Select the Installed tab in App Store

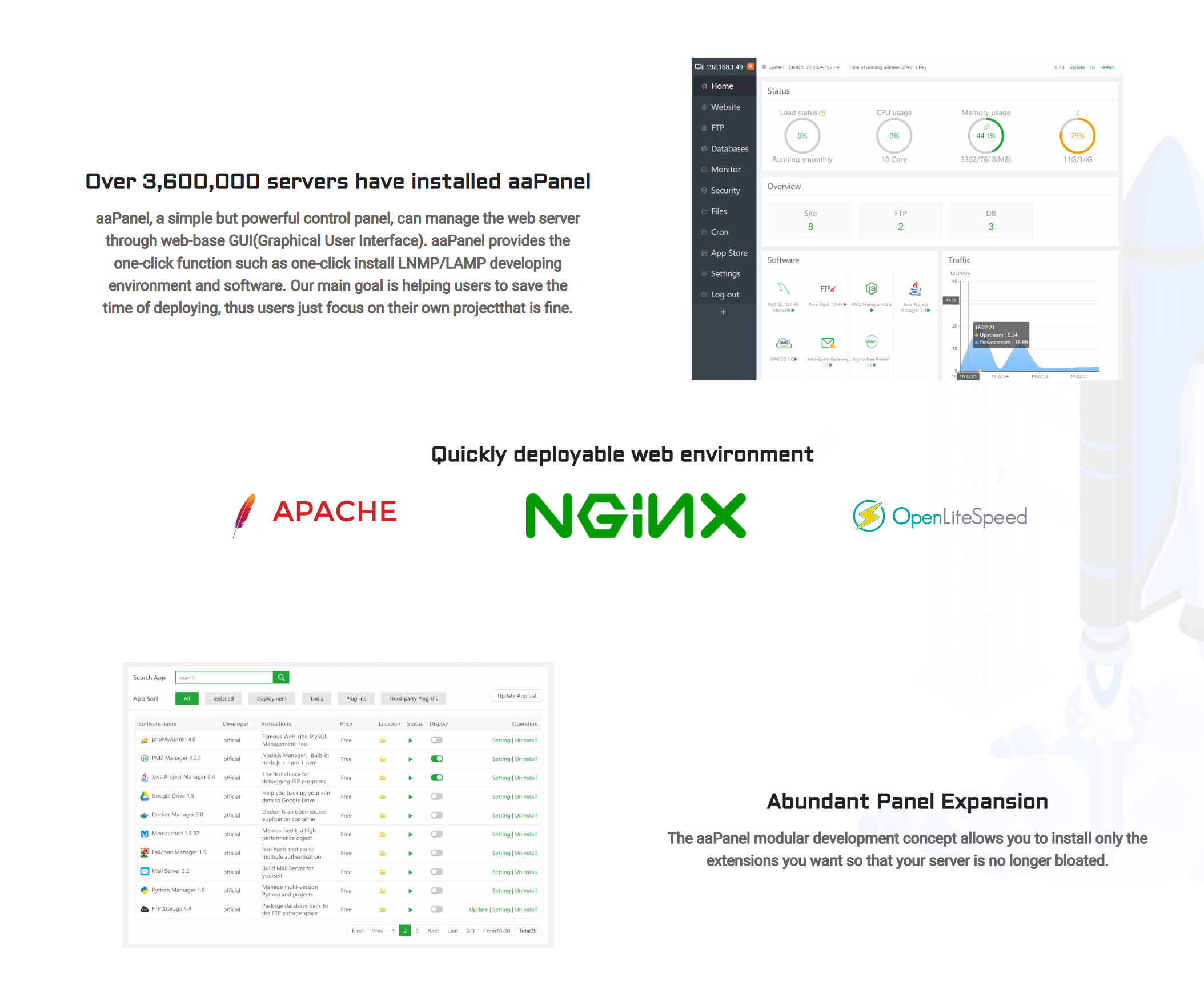pyautogui.click(x=221, y=697)
